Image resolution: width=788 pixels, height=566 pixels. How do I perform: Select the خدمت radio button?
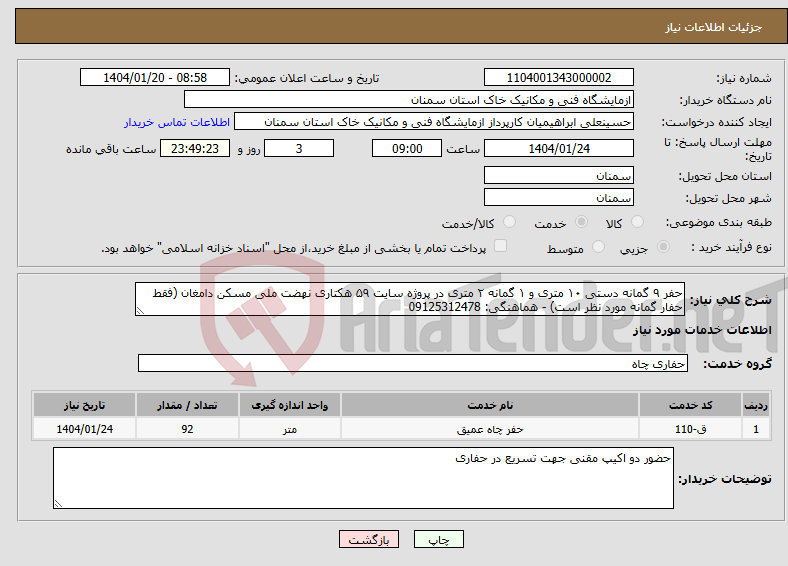coord(581,222)
